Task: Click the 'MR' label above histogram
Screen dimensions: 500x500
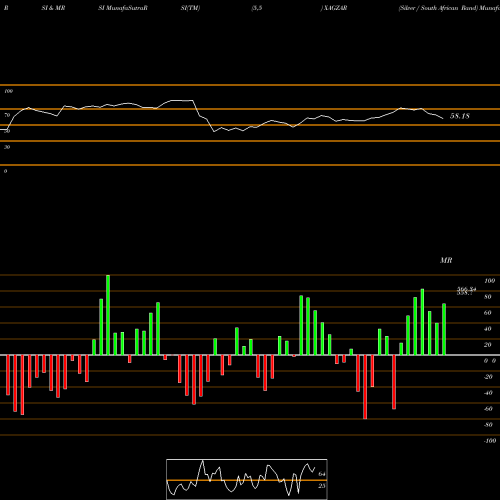Action: [446, 260]
